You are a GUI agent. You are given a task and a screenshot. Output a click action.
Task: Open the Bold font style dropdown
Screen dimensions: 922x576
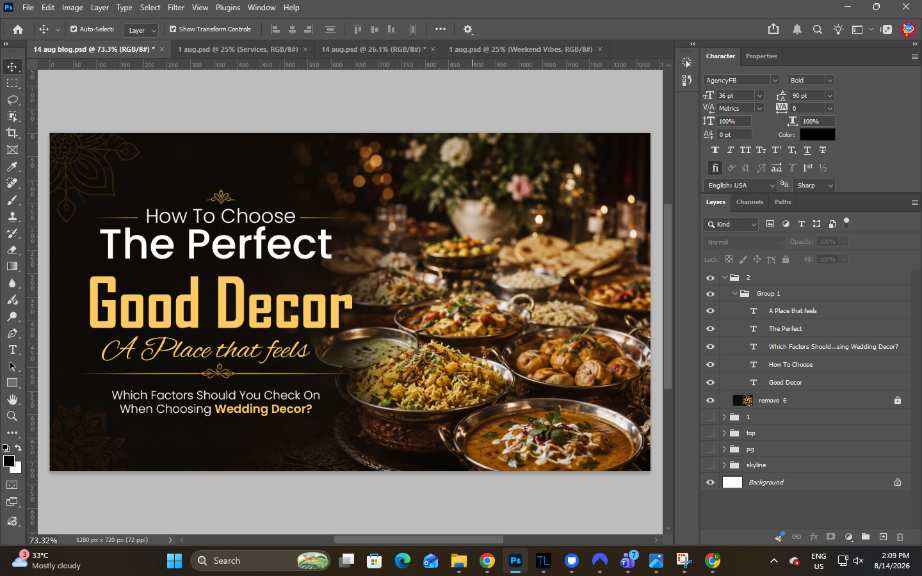(x=811, y=80)
